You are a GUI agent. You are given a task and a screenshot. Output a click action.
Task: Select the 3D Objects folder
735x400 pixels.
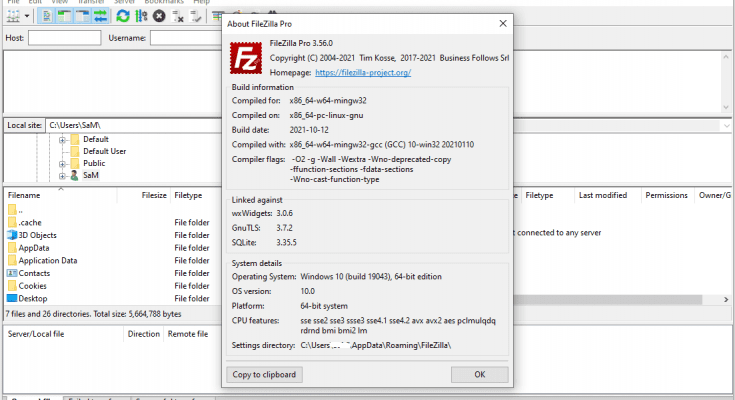pos(112,235)
